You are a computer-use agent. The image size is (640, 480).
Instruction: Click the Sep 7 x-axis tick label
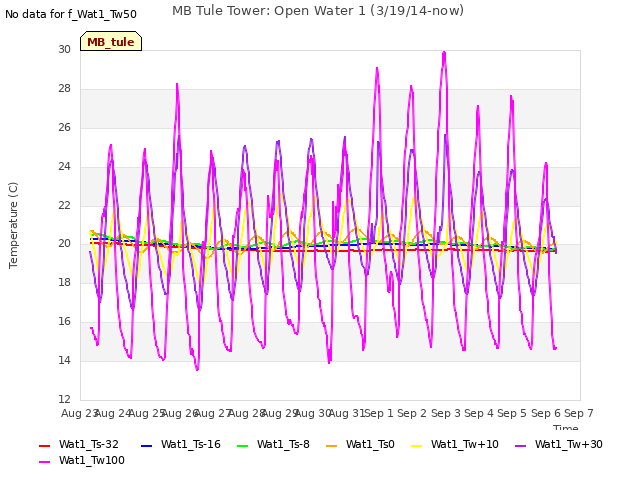coord(578,413)
